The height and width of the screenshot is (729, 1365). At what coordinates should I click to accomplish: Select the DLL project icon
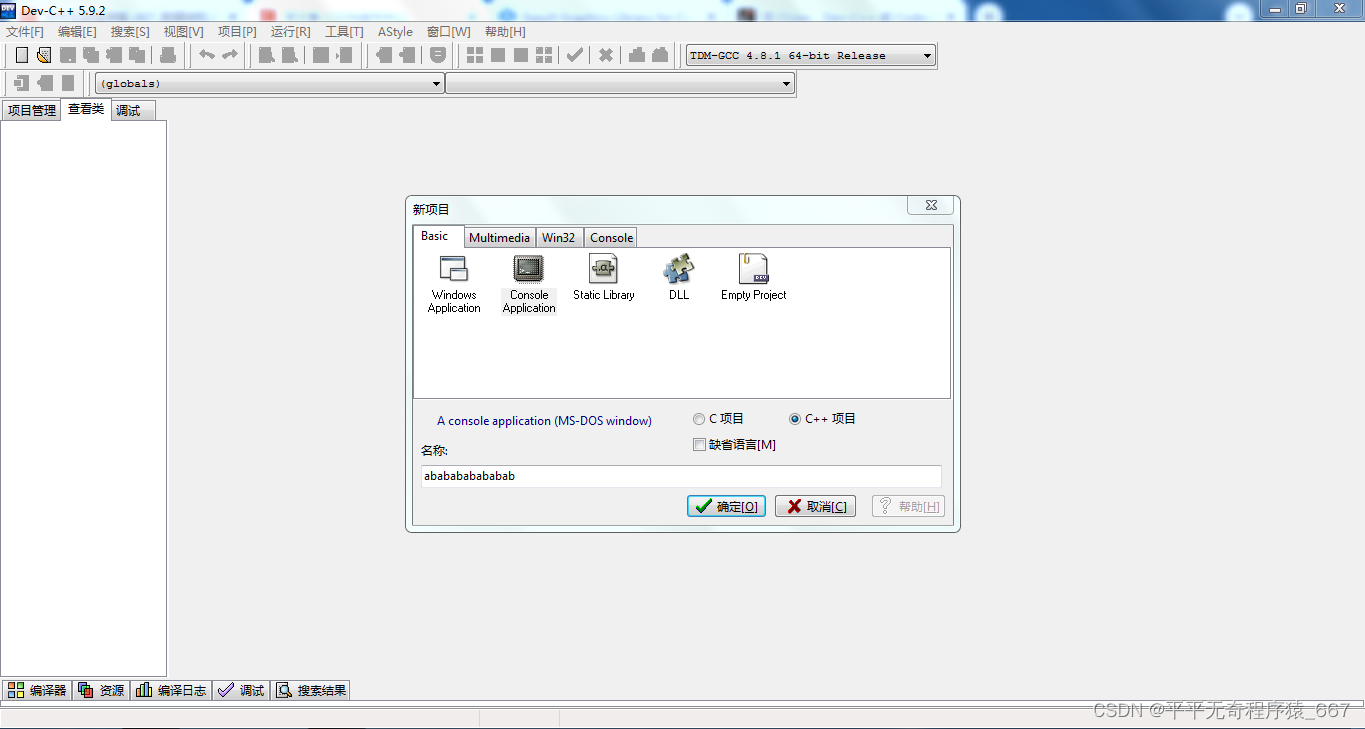(679, 278)
